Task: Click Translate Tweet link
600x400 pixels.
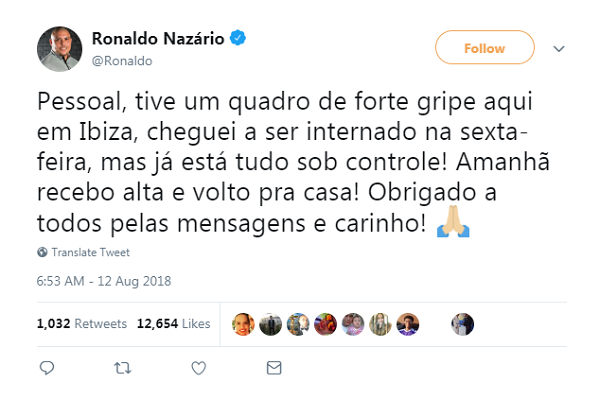Action: point(91,252)
